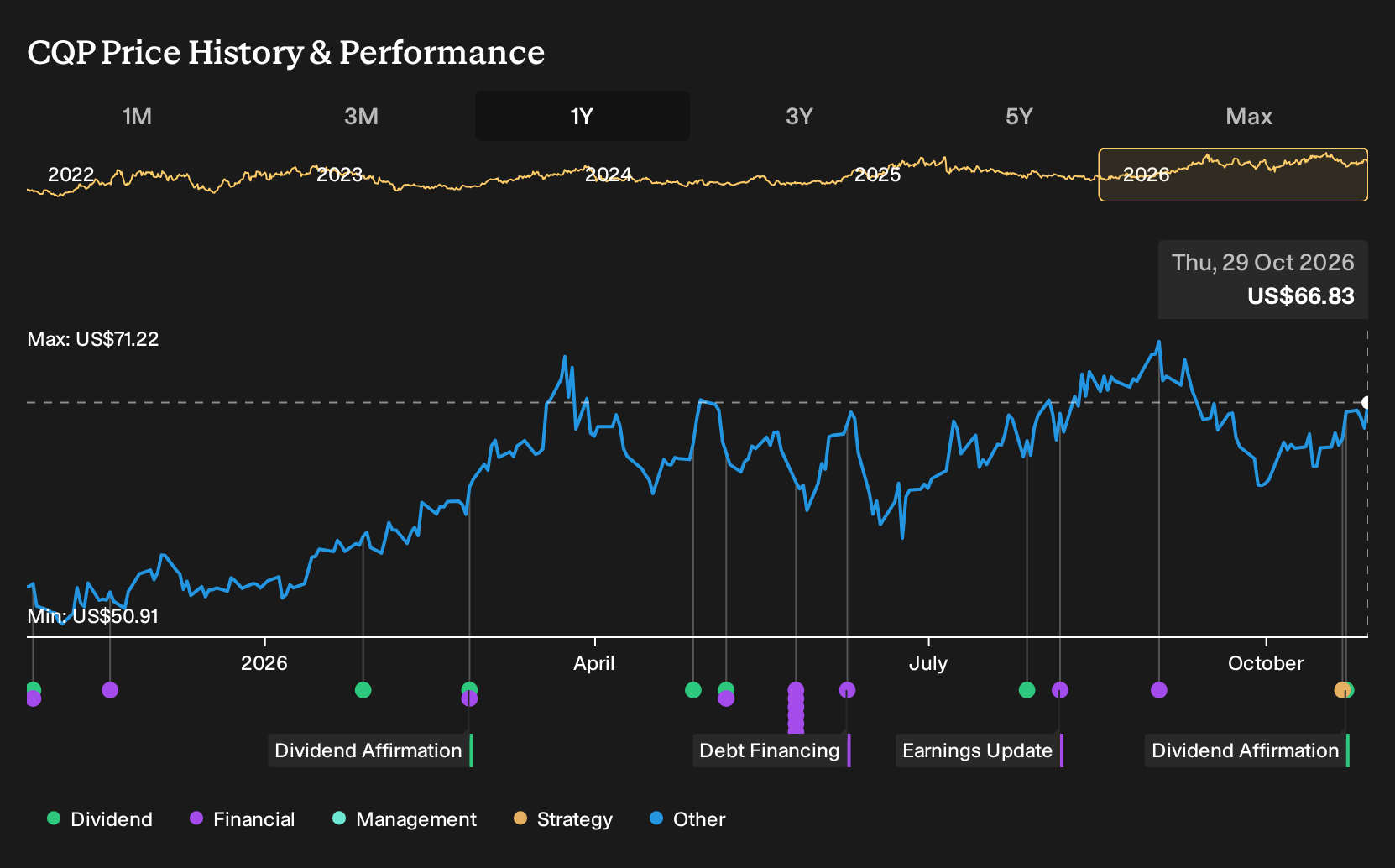1395x868 pixels.
Task: Click the July axis label
Action: click(x=927, y=663)
